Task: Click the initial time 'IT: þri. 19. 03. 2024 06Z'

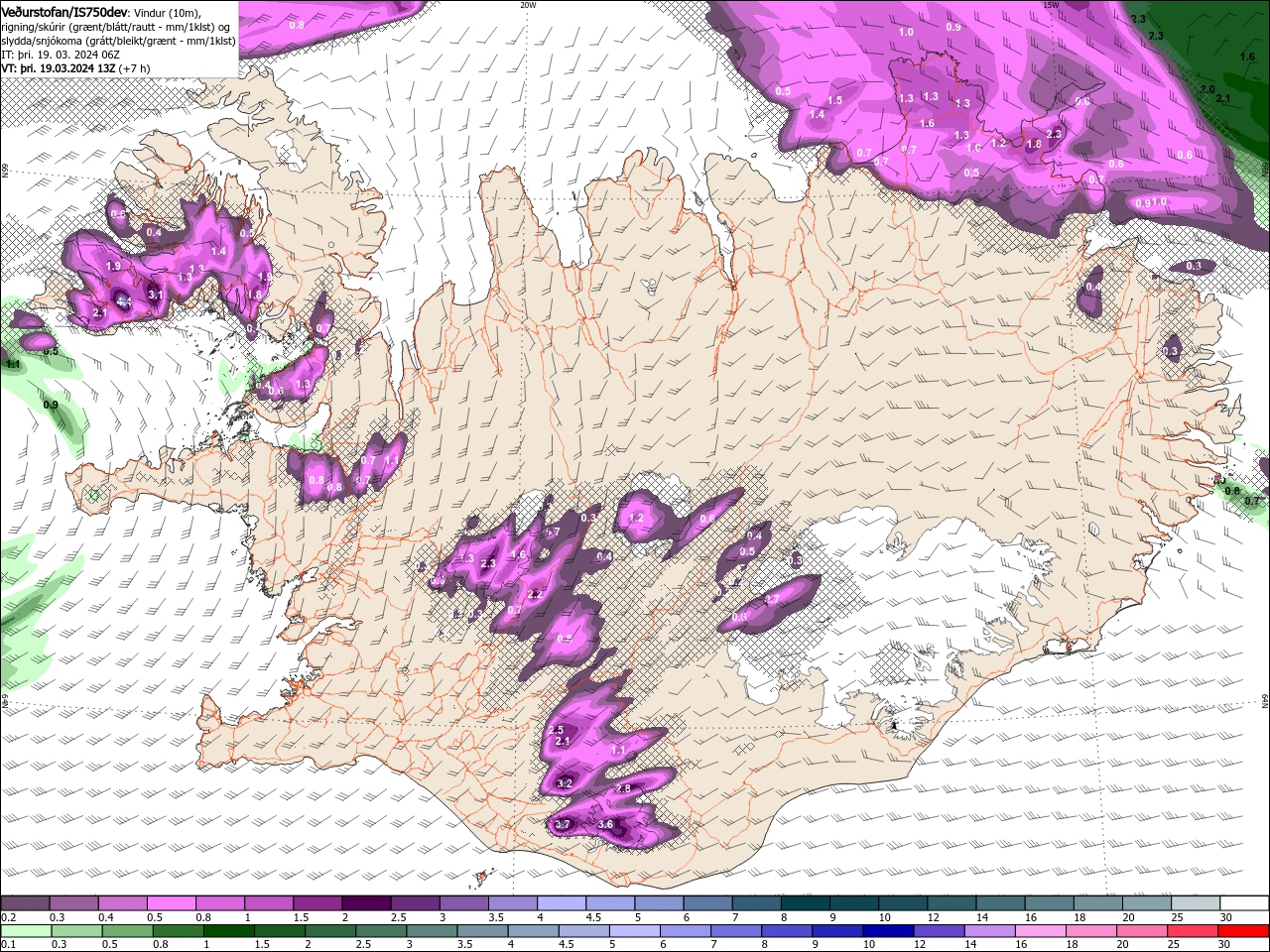Action: click(60, 55)
